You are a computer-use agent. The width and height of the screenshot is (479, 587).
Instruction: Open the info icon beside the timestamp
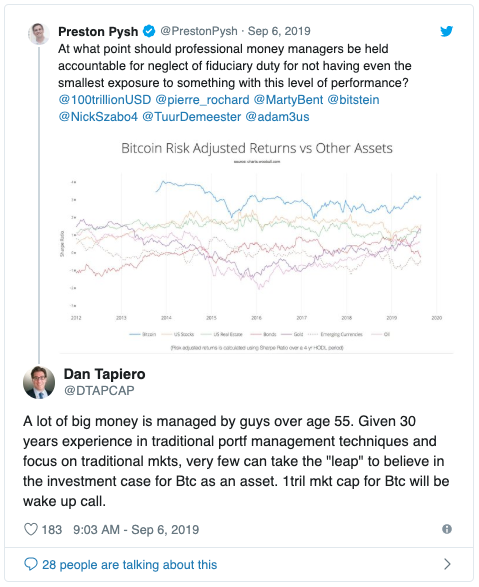click(447, 529)
